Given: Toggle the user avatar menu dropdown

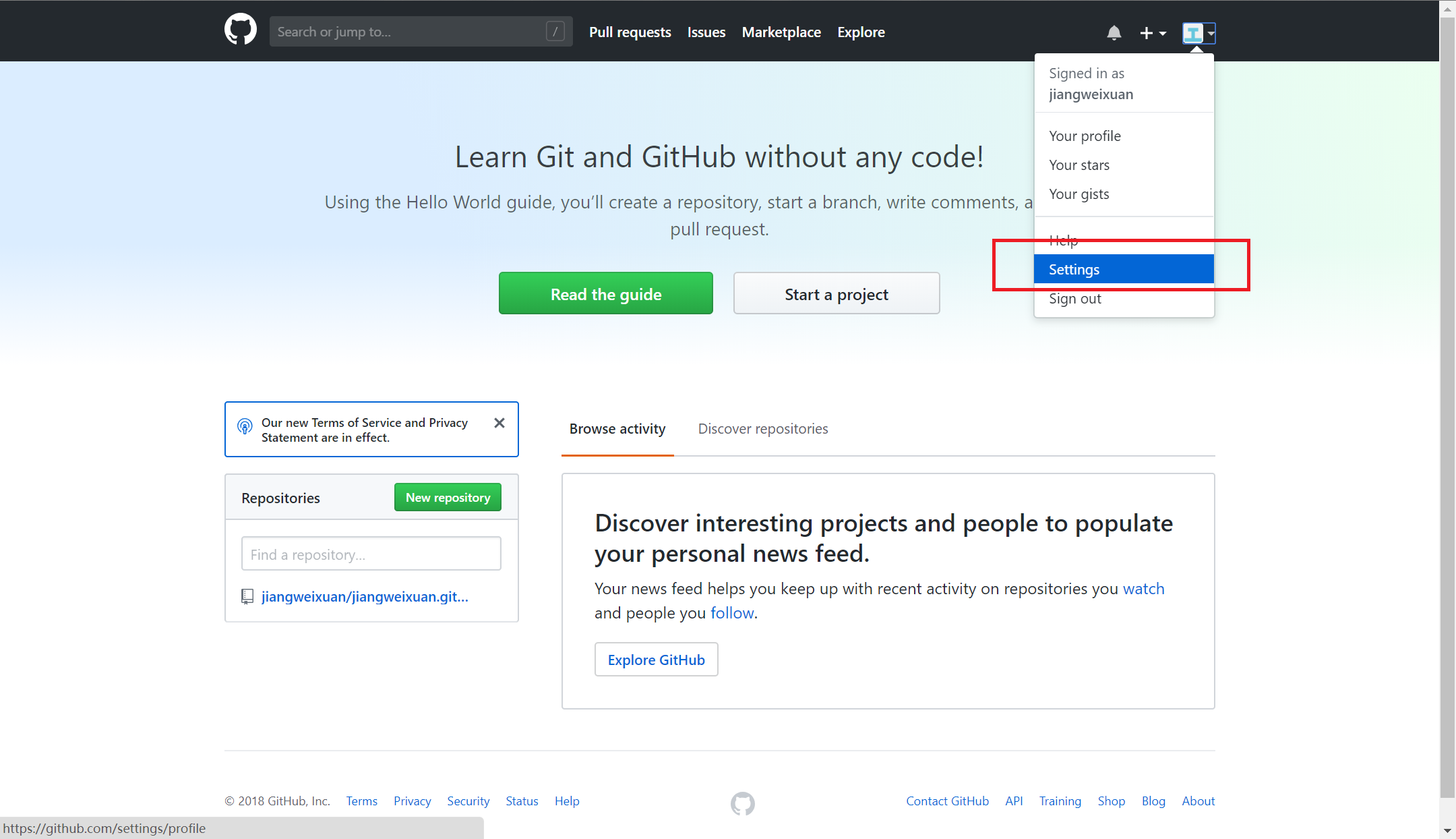Looking at the screenshot, I should pos(1198,32).
